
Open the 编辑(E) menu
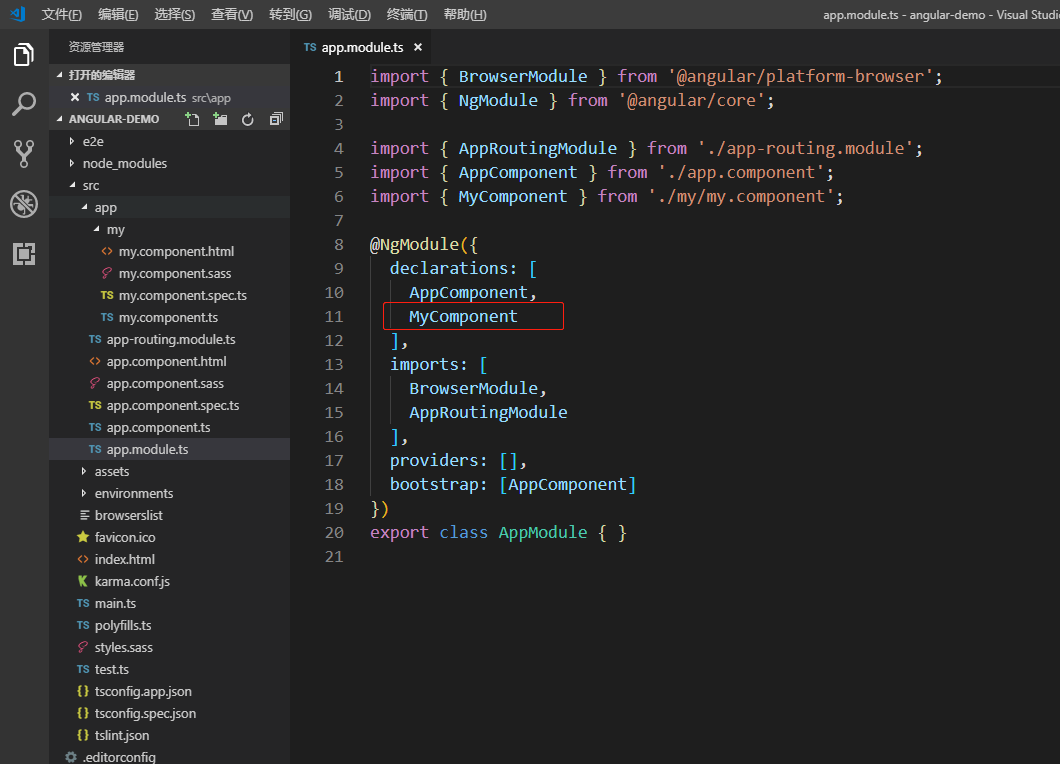point(118,14)
